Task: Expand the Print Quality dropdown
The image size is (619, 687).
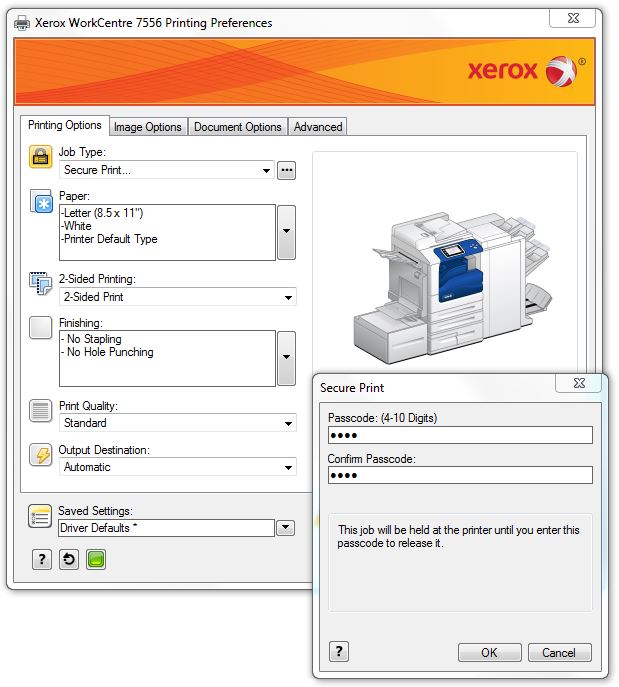Action: click(x=288, y=424)
